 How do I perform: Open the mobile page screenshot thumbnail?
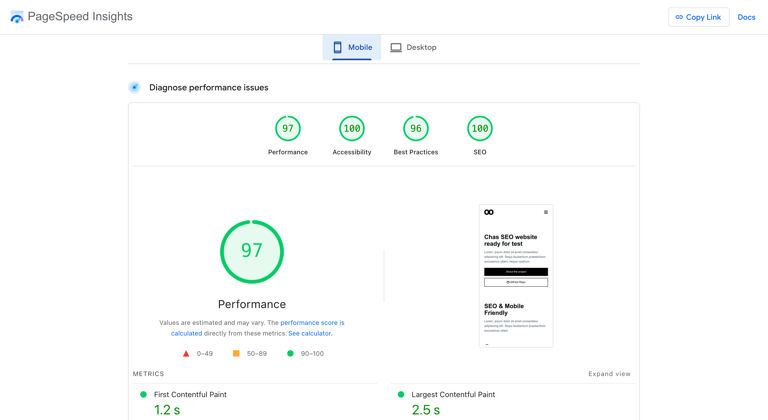516,276
